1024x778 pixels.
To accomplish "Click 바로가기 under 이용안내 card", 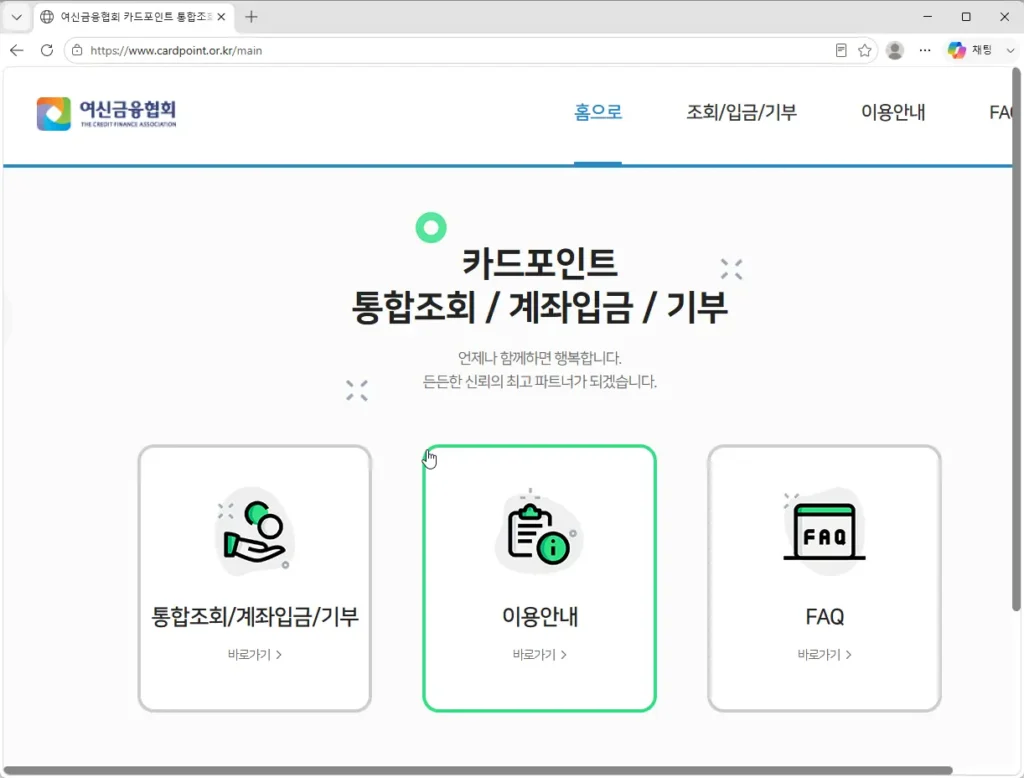I will tap(539, 655).
